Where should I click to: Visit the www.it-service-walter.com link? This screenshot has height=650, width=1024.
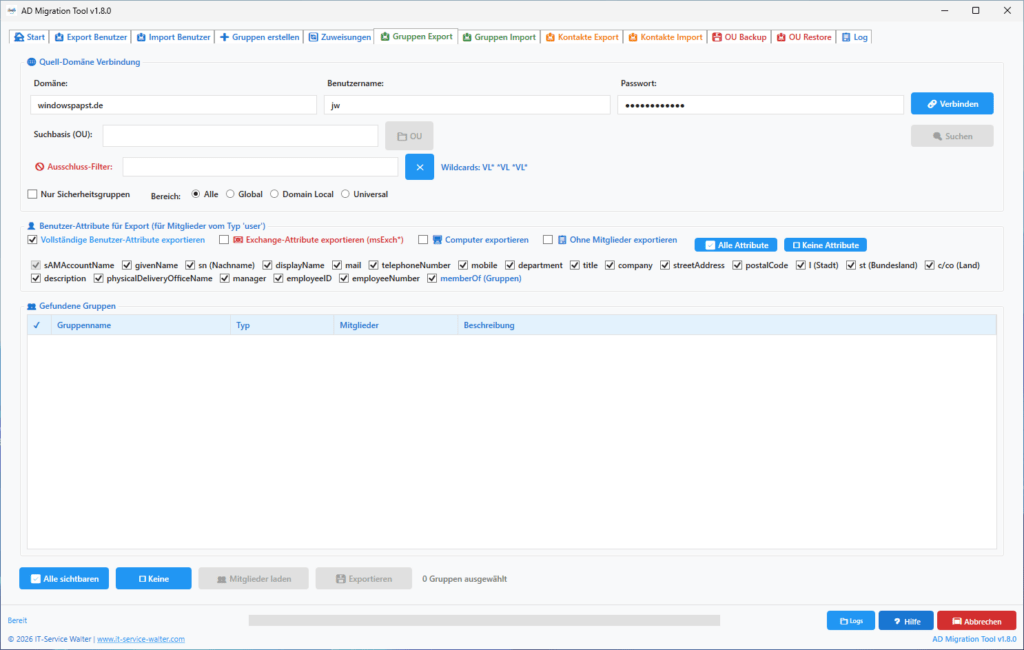[x=140, y=639]
